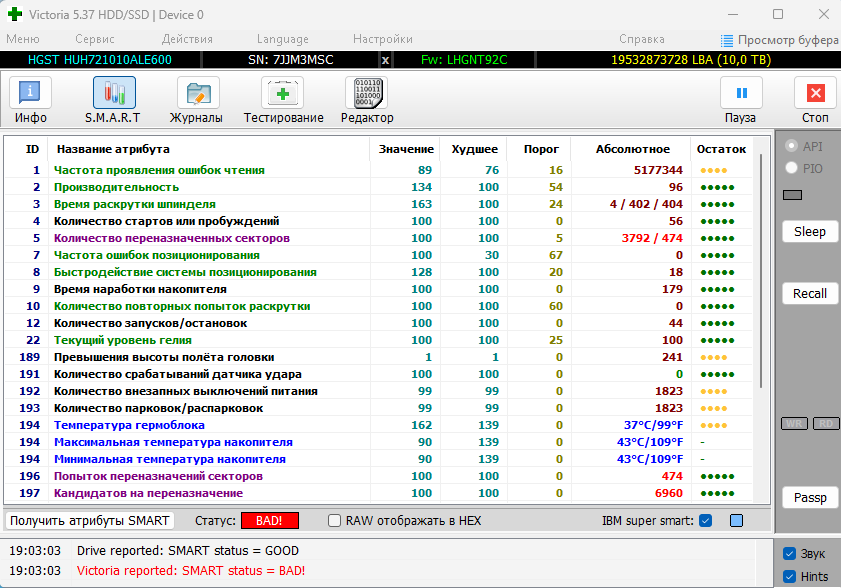Image resolution: width=841 pixels, height=588 pixels.
Task: Click the blue square beside IBM super smart
Action: click(x=736, y=520)
